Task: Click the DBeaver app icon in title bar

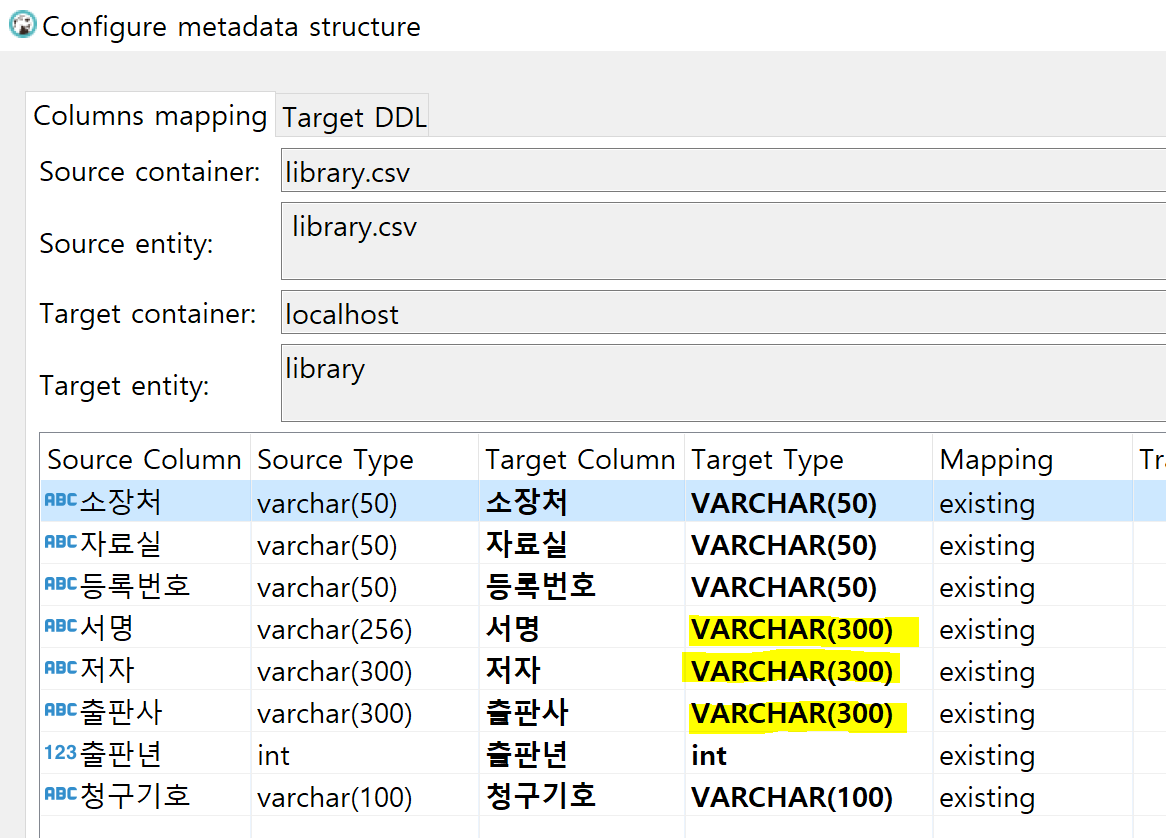Action: click(x=22, y=25)
